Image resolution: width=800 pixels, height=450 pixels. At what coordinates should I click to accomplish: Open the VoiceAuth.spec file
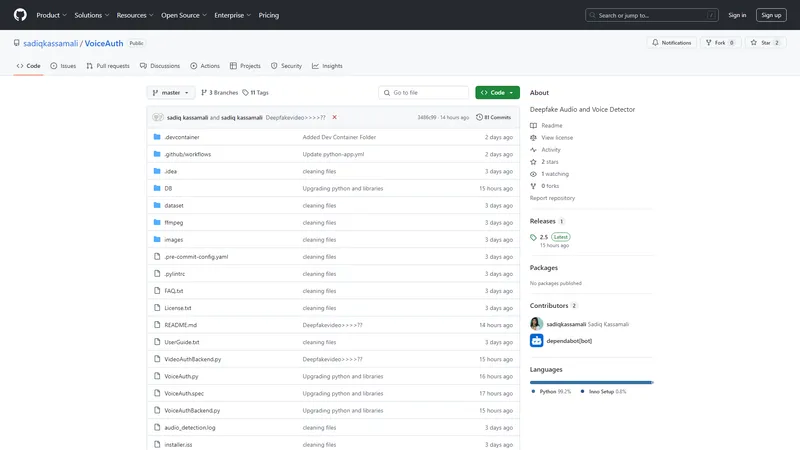pyautogui.click(x=184, y=393)
